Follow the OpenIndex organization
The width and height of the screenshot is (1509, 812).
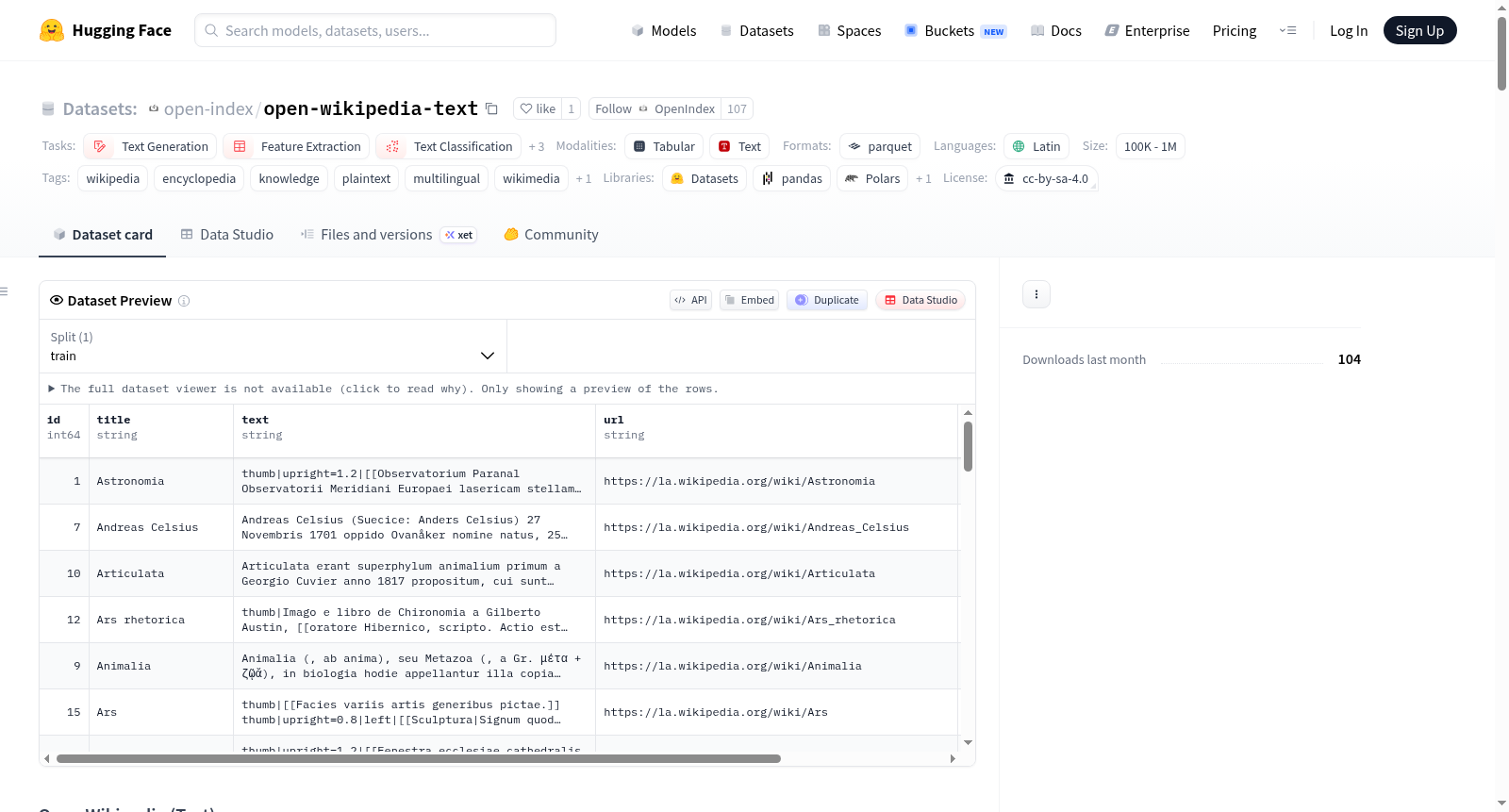(x=655, y=108)
